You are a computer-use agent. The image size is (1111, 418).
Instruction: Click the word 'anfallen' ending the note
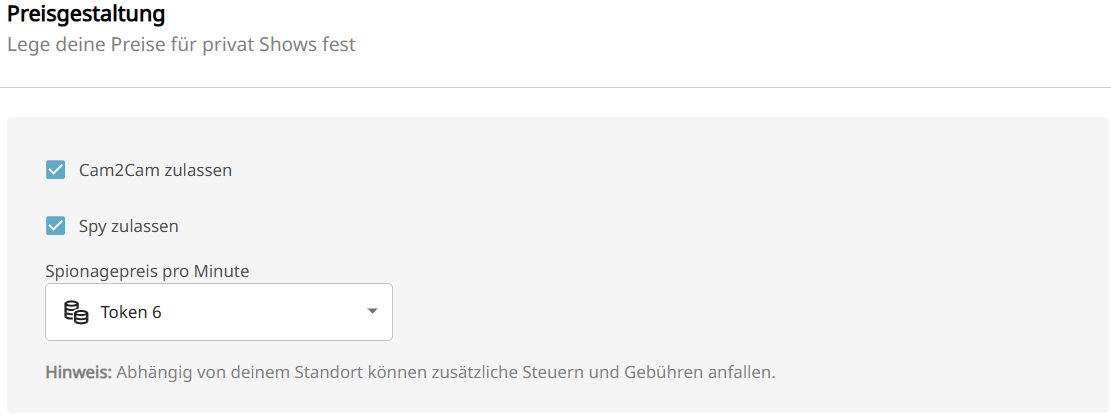(x=744, y=373)
